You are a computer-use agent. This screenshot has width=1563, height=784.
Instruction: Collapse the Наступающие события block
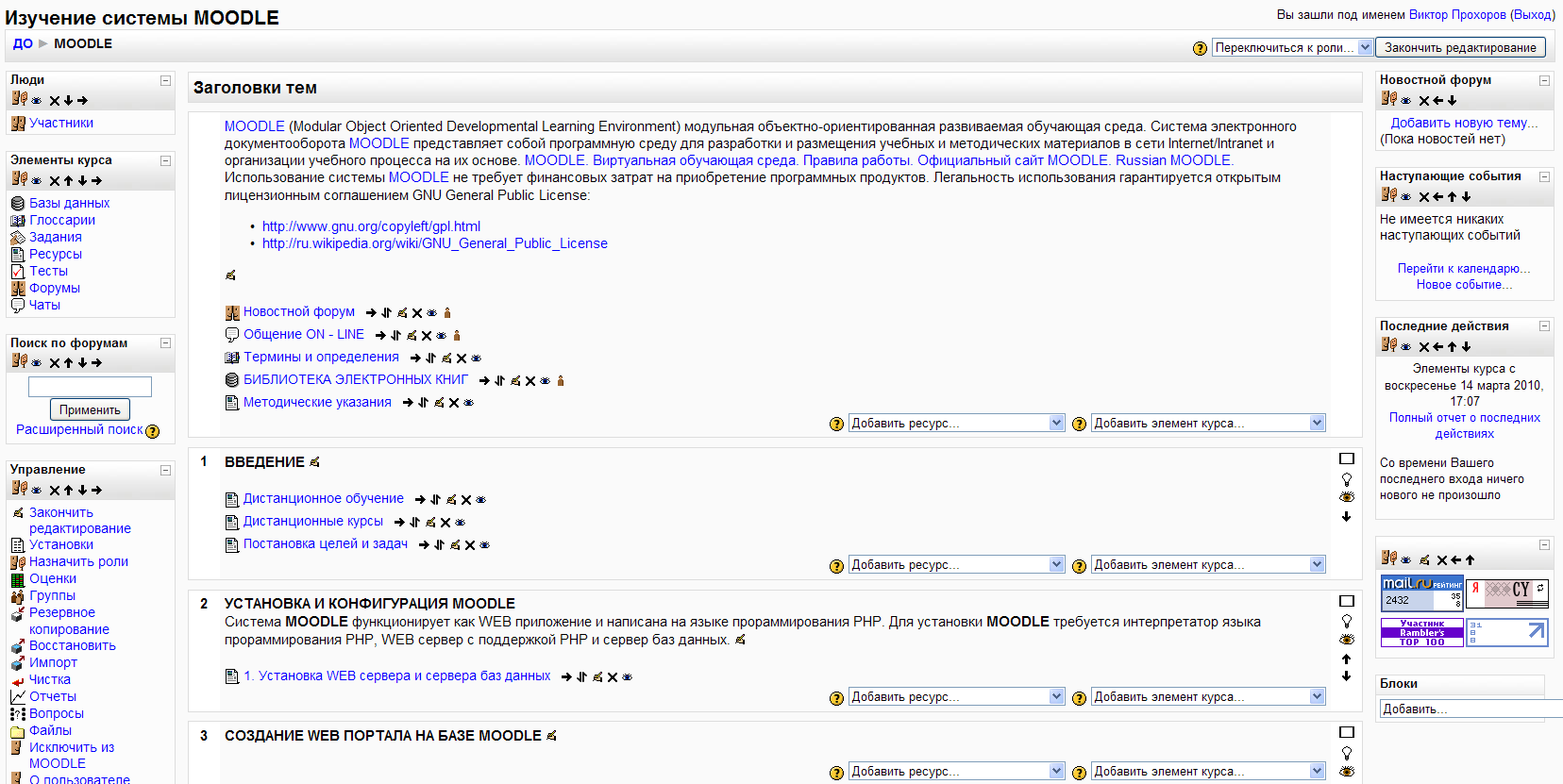pyautogui.click(x=1544, y=177)
